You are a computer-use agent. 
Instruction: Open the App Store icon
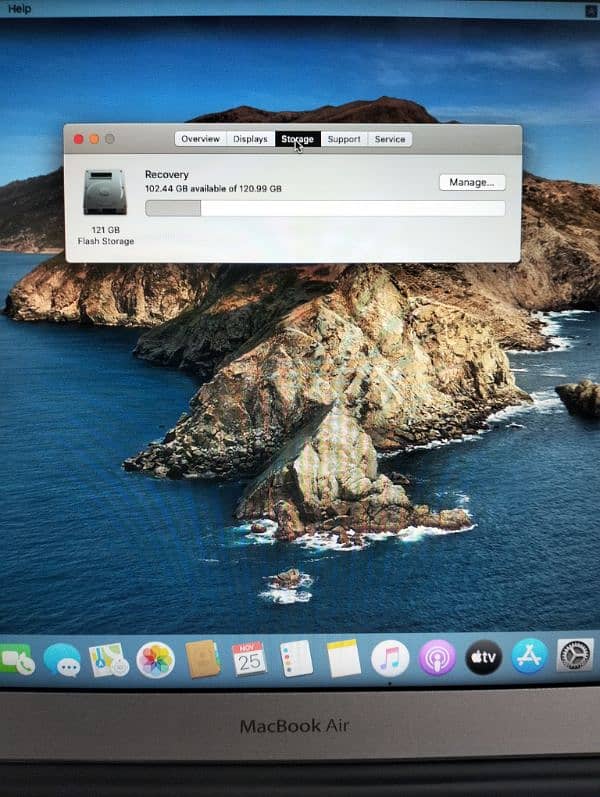tap(530, 656)
